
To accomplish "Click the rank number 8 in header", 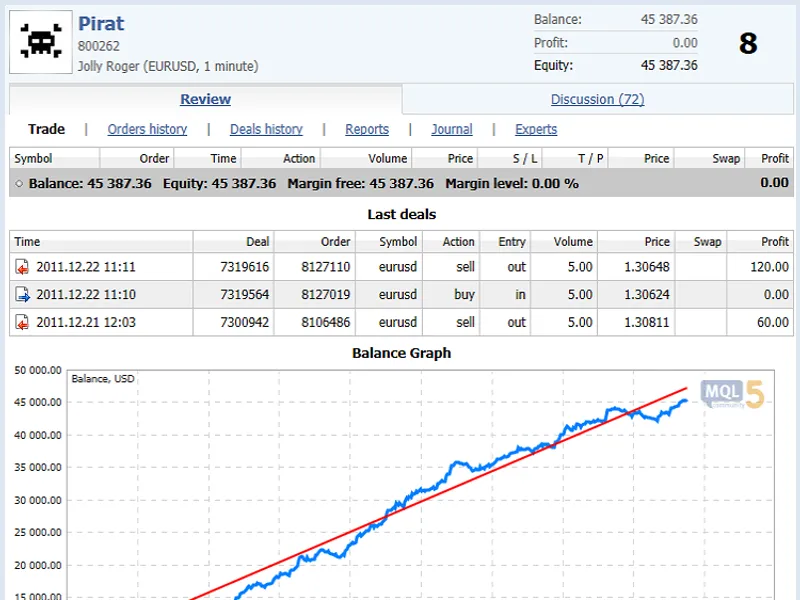I will [748, 43].
